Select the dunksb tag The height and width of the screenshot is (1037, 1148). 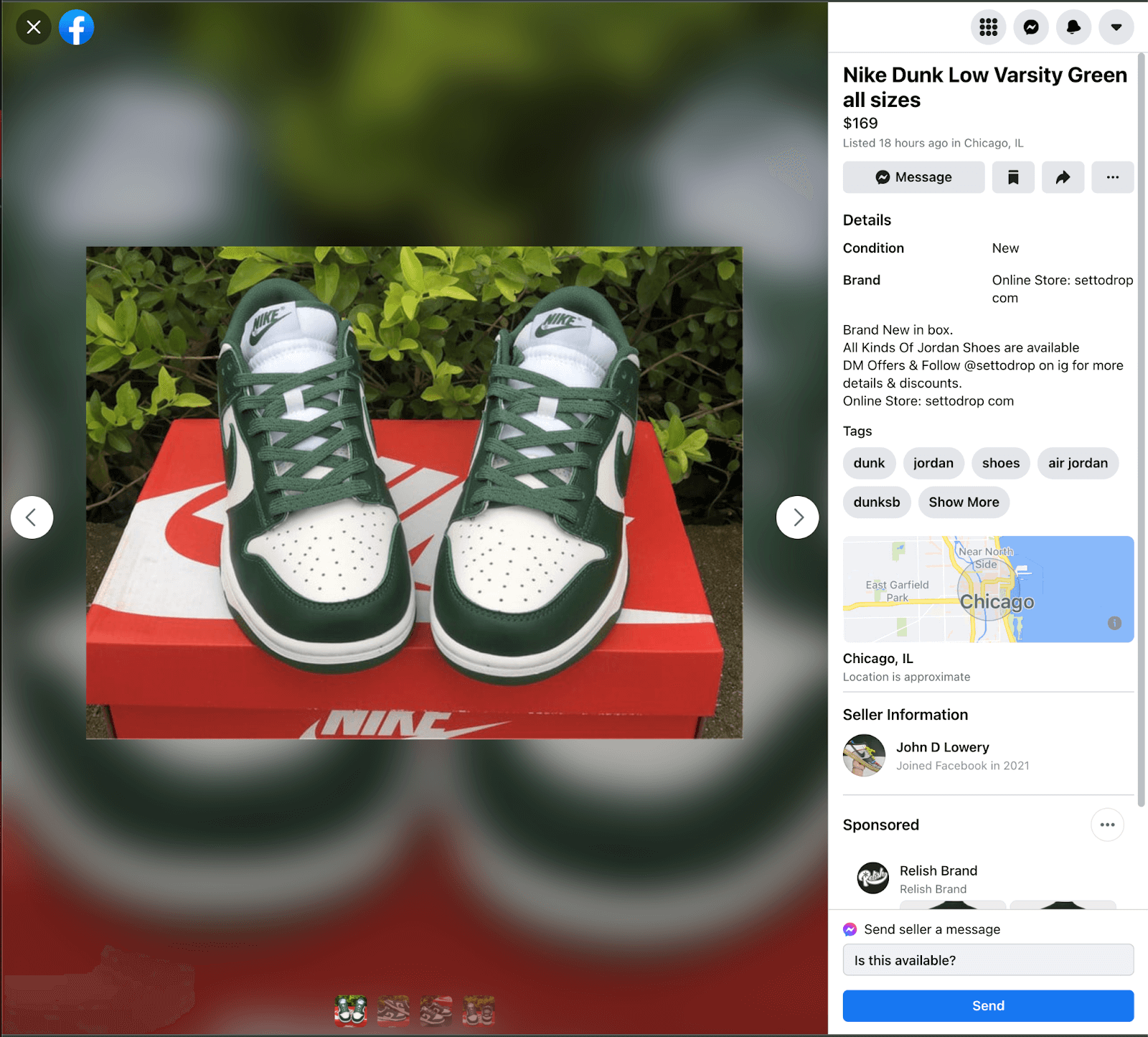click(x=877, y=502)
